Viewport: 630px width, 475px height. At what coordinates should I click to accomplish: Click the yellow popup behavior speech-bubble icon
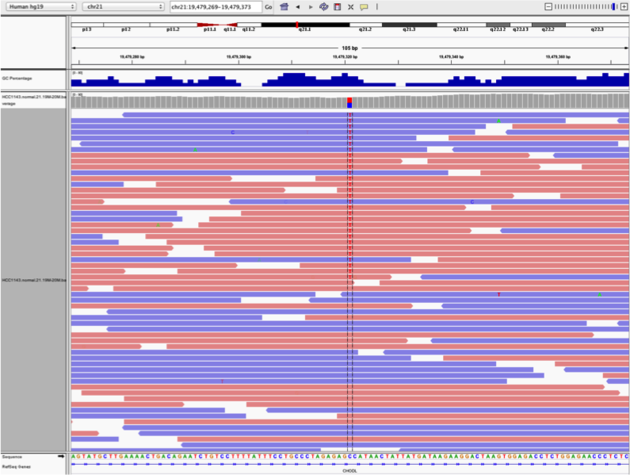pyautogui.click(x=364, y=6)
